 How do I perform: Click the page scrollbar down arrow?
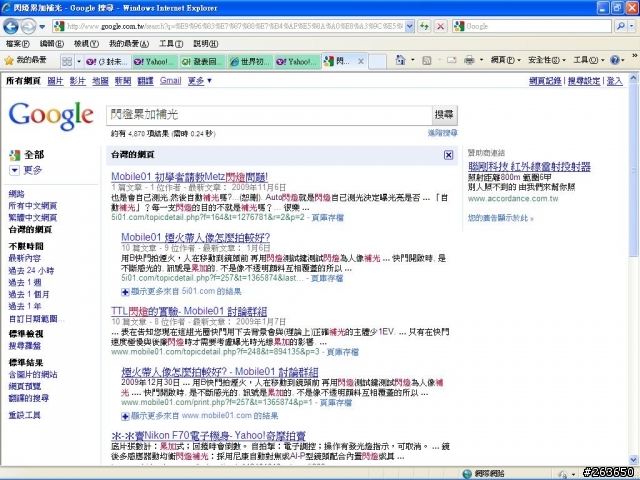click(x=633, y=460)
